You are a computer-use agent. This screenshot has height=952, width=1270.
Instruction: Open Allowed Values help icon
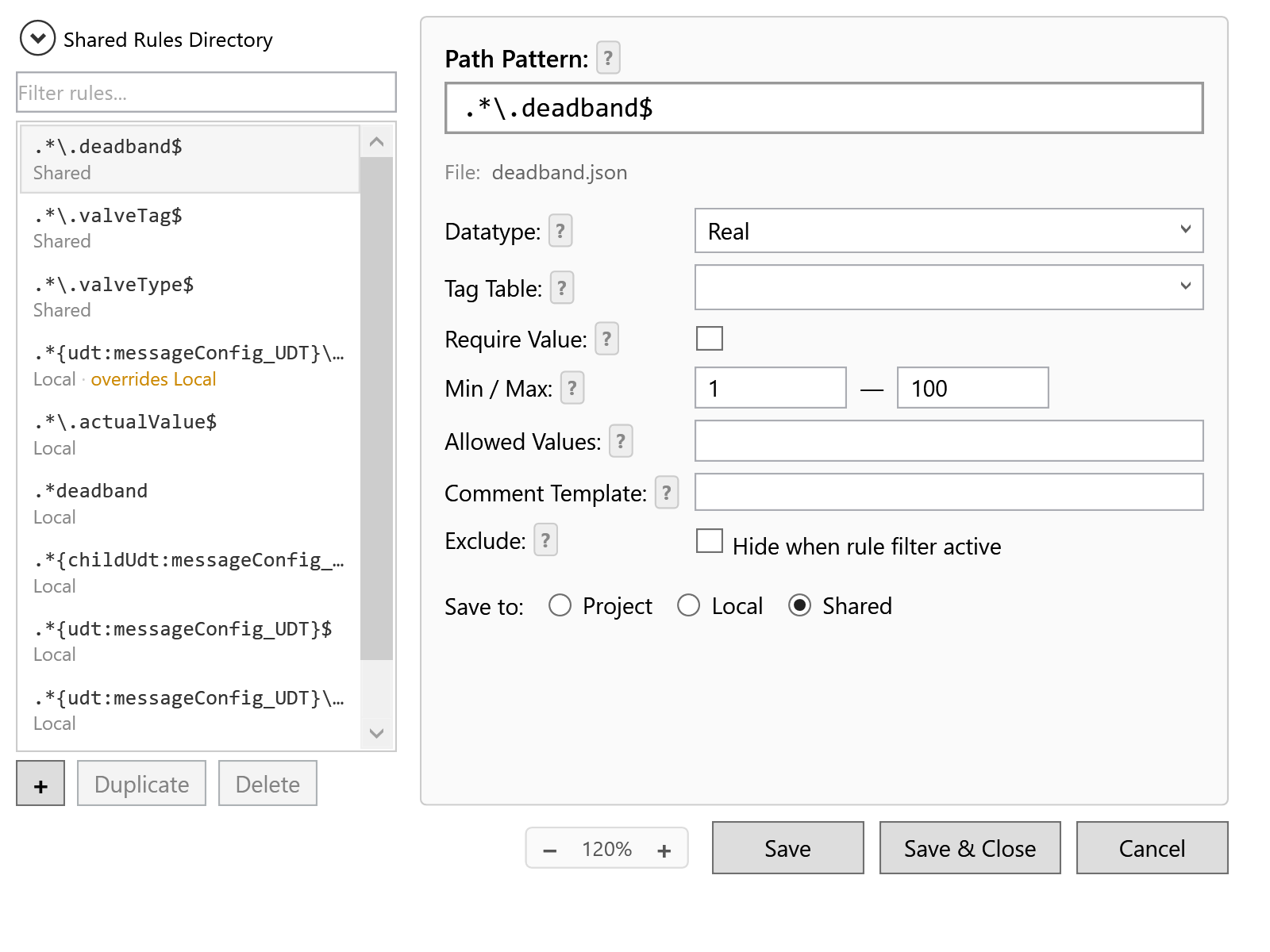coord(621,441)
